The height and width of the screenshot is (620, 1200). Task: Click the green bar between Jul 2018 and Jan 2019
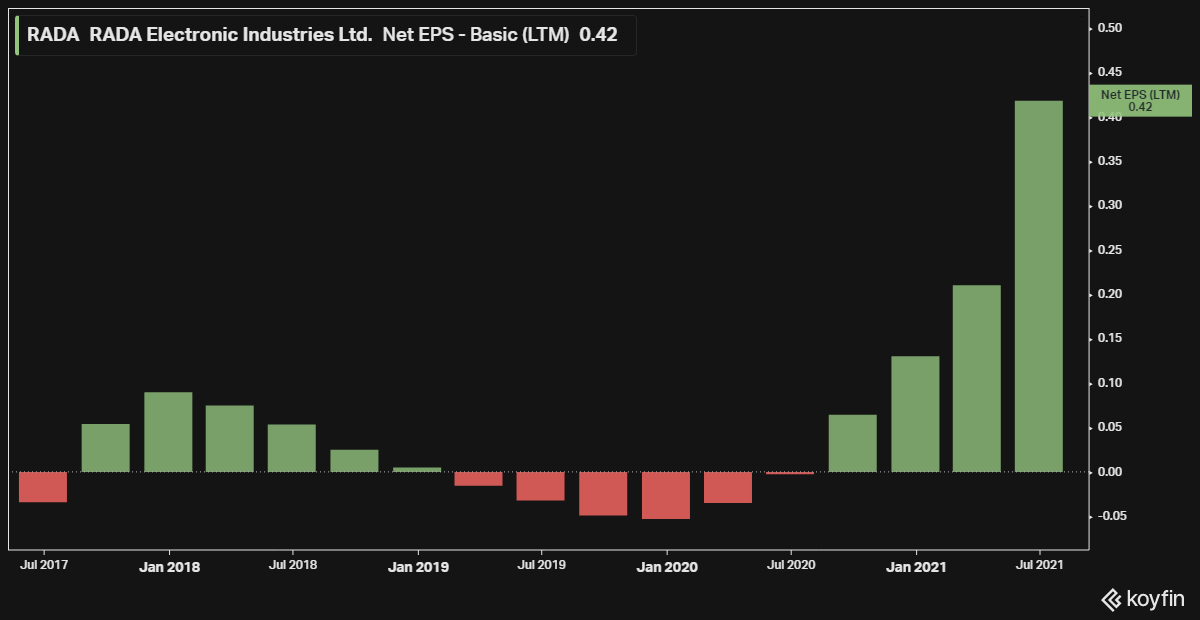coord(354,461)
